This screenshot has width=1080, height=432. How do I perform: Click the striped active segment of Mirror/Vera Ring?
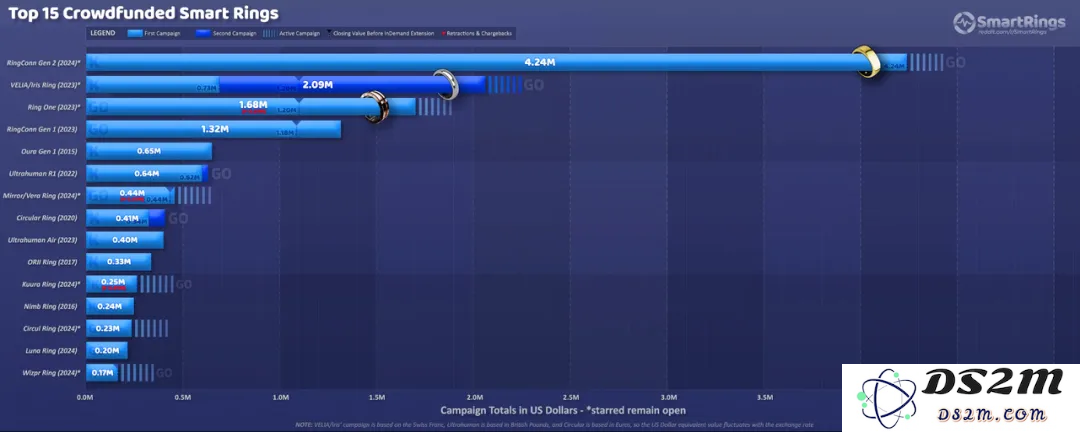click(x=194, y=196)
